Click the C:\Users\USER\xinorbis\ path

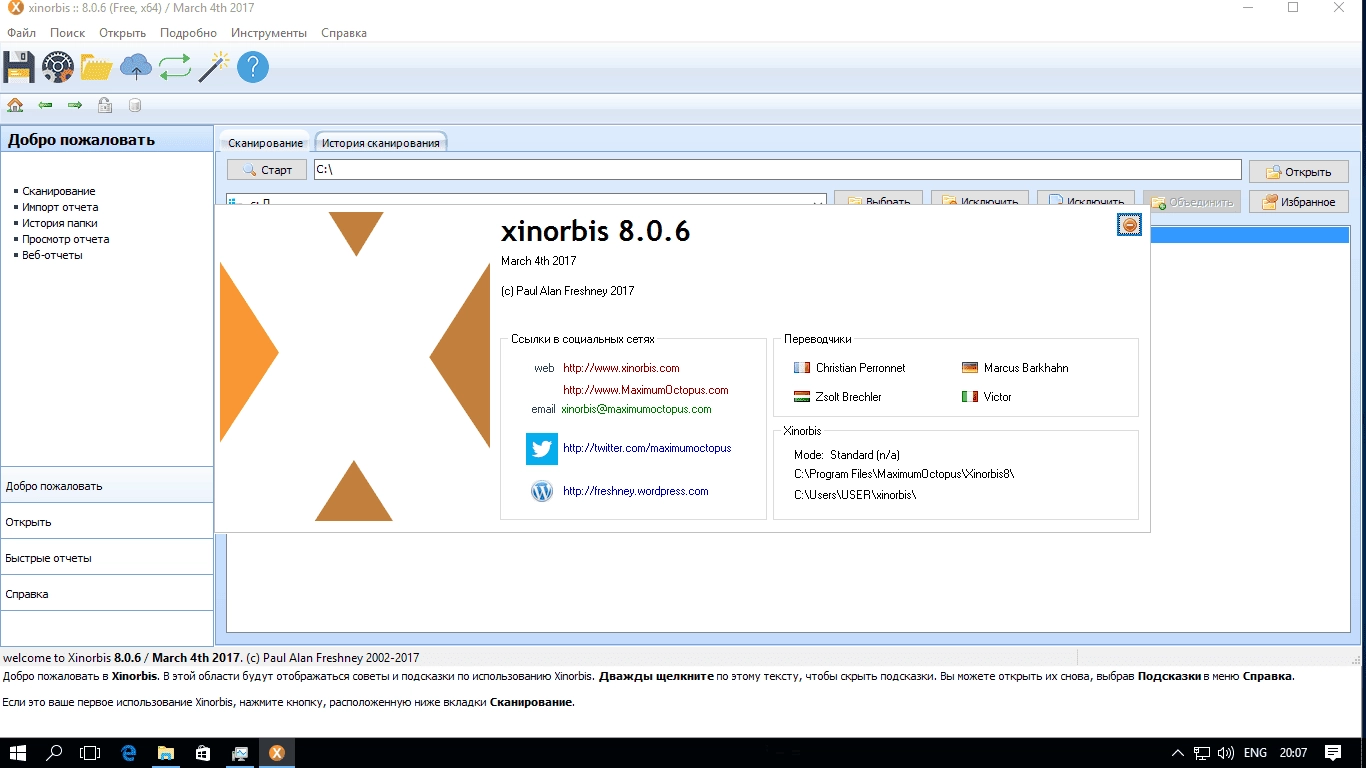(x=855, y=495)
